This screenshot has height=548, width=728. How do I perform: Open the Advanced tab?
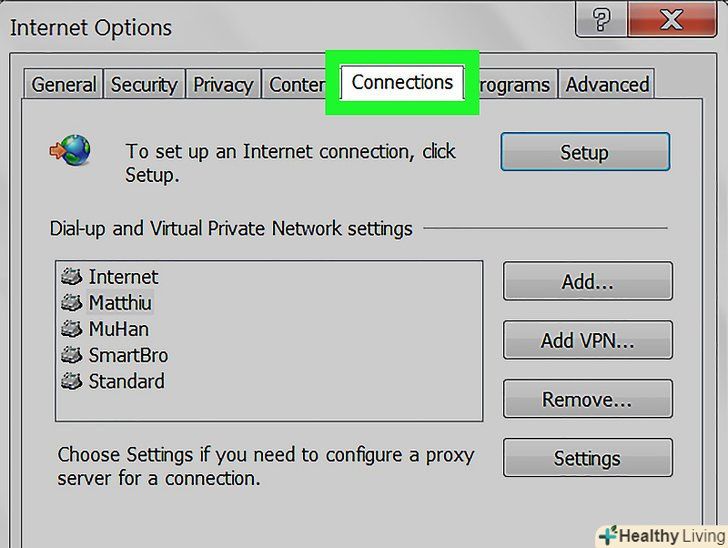click(607, 85)
